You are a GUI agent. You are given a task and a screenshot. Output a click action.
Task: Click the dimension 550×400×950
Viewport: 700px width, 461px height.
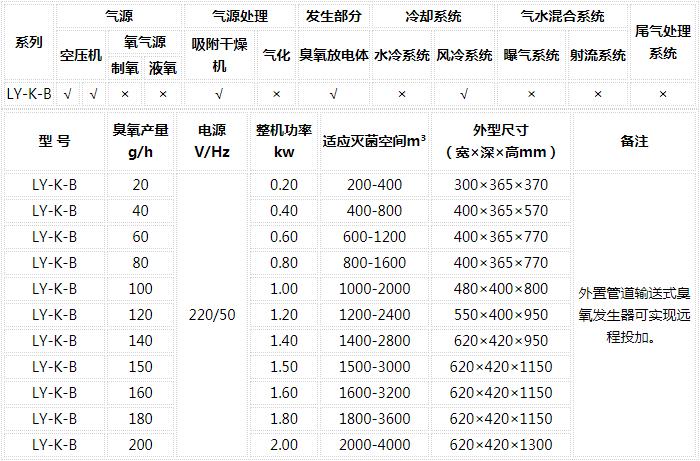coord(501,315)
